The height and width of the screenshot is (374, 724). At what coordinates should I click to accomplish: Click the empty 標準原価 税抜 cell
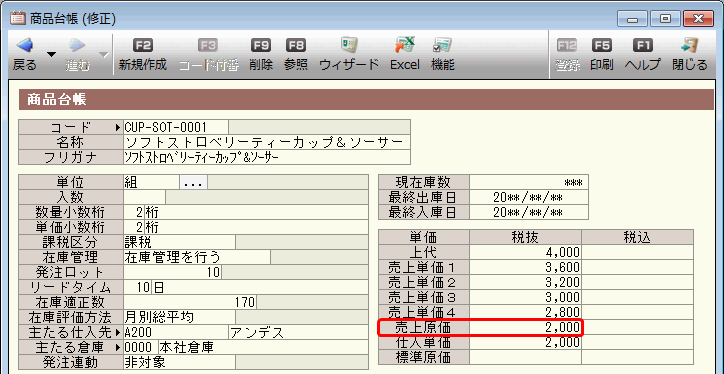coord(525,357)
